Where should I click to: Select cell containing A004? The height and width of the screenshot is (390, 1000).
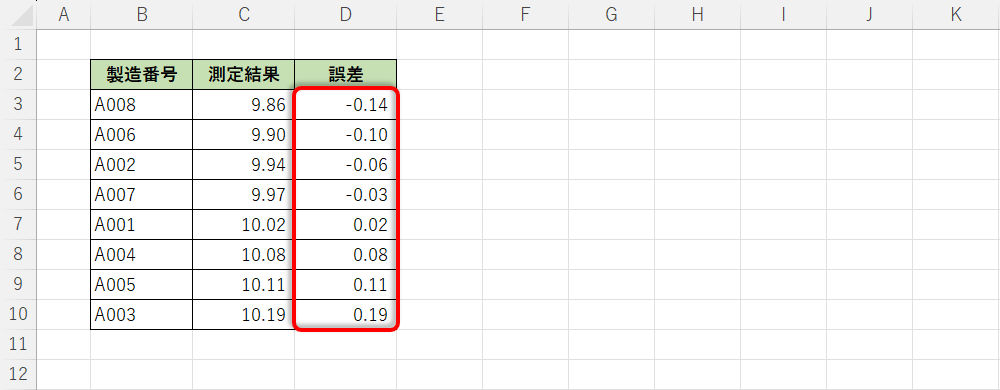[142, 254]
